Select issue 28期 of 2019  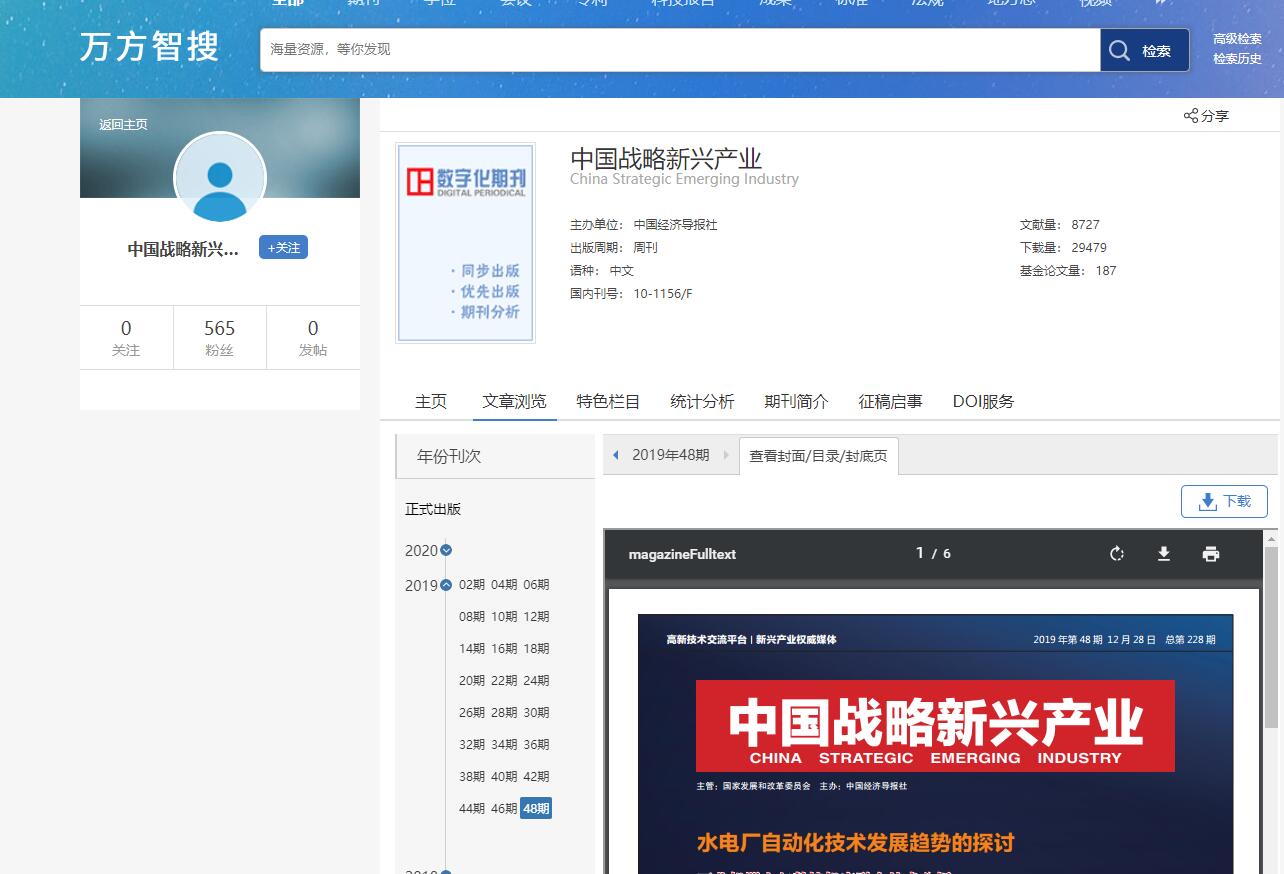504,713
